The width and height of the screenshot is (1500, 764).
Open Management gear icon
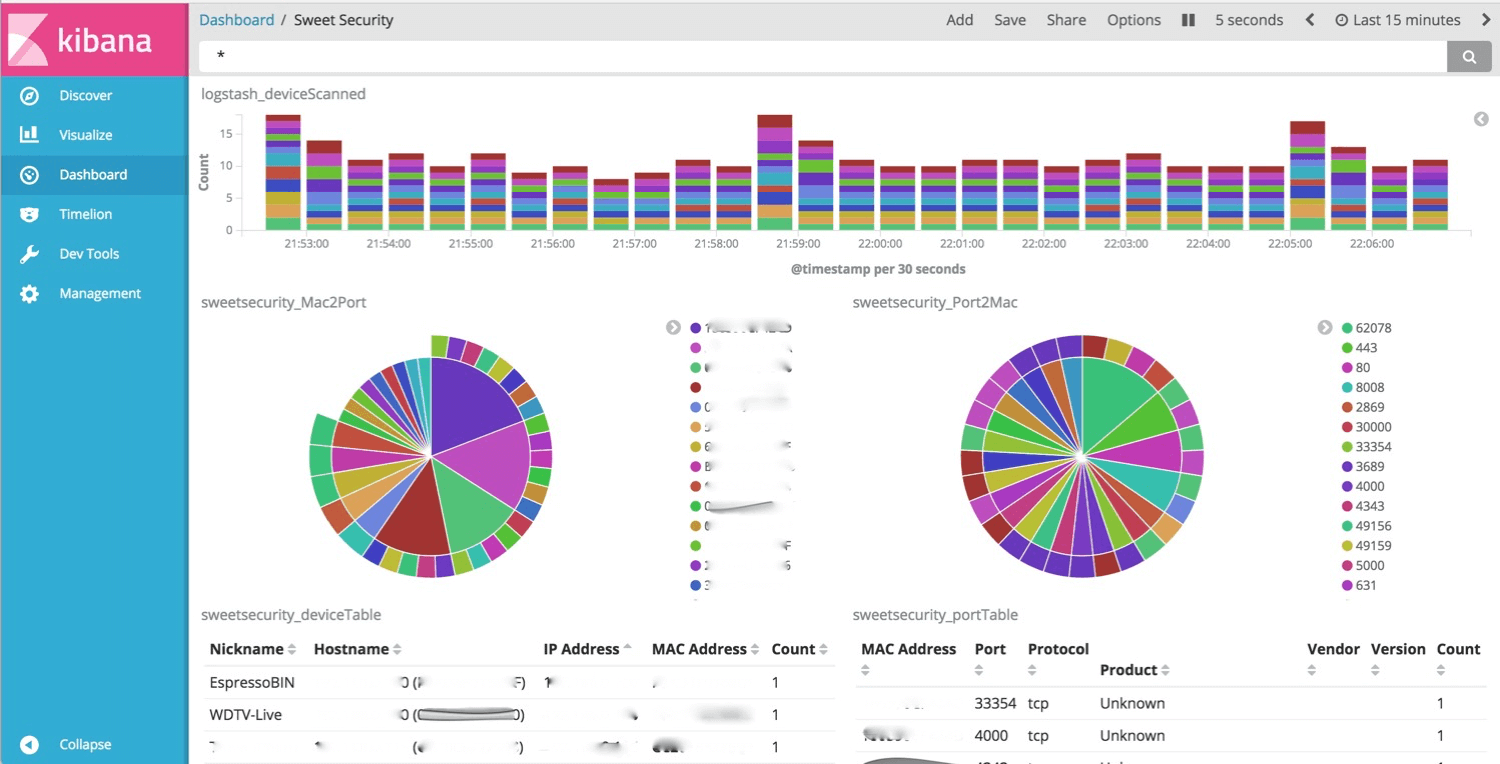coord(29,294)
